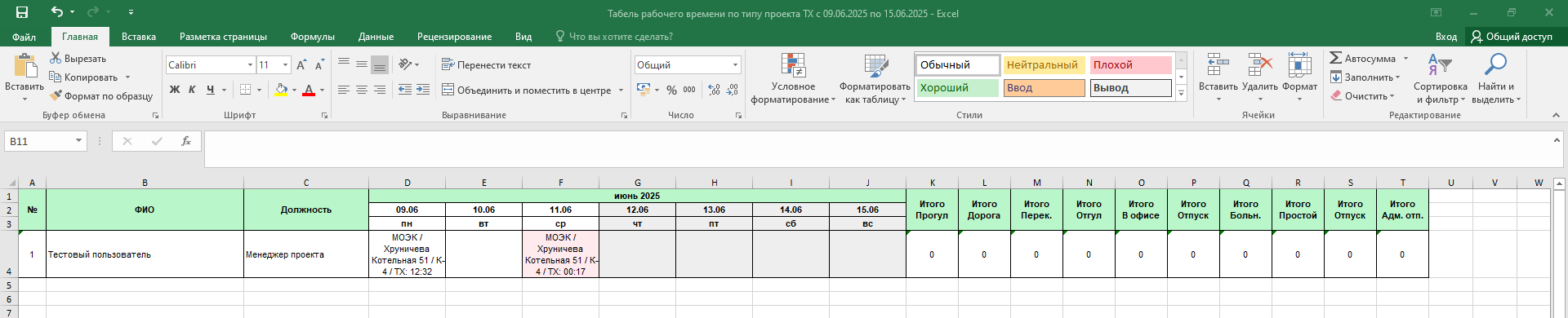Open the font name Calibri dropdown

[250, 64]
